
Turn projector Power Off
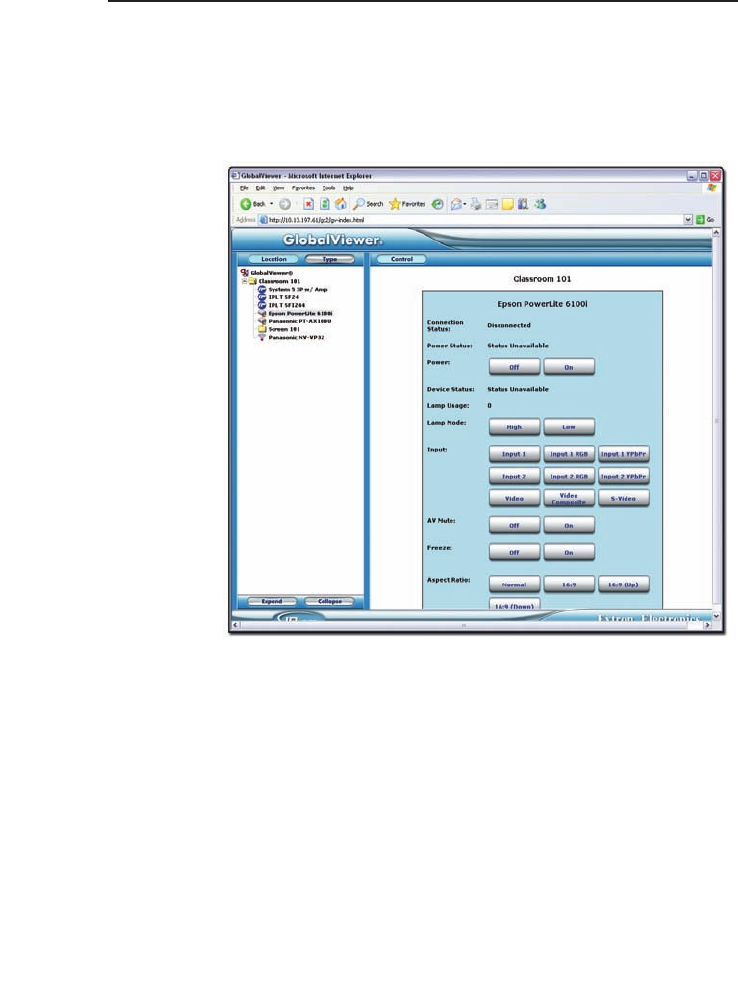[514, 367]
